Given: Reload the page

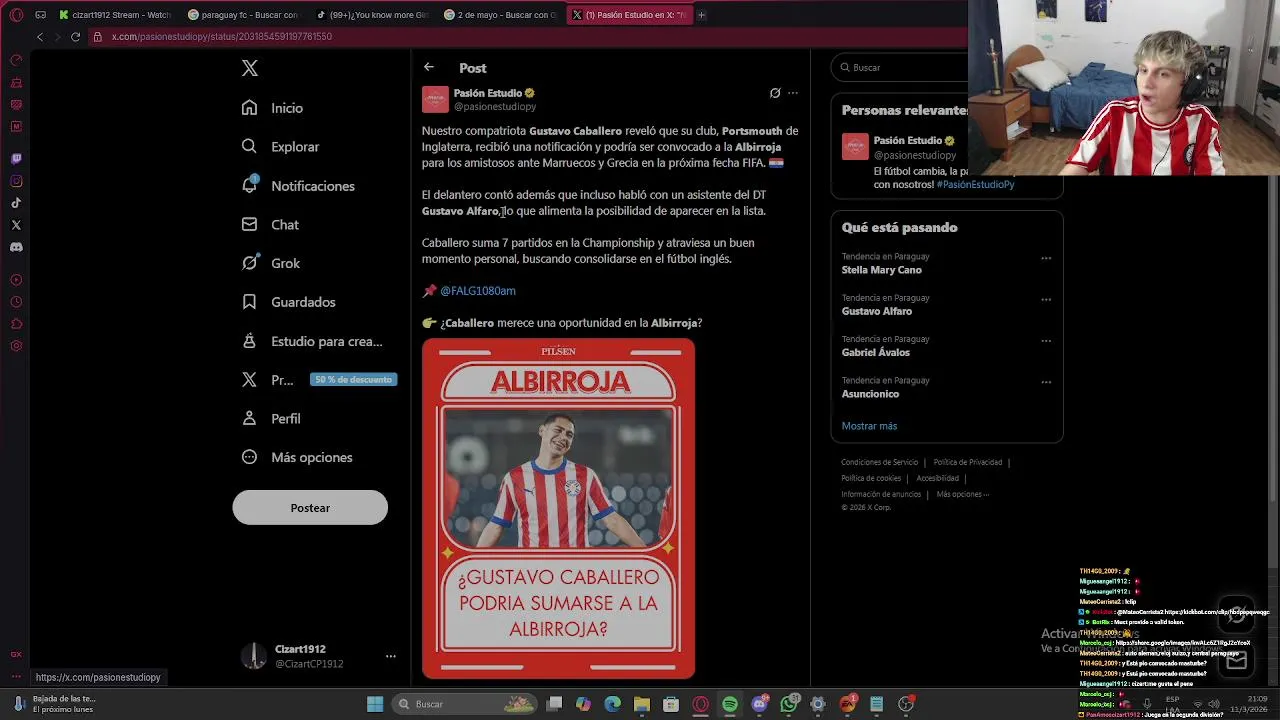Looking at the screenshot, I should (75, 36).
